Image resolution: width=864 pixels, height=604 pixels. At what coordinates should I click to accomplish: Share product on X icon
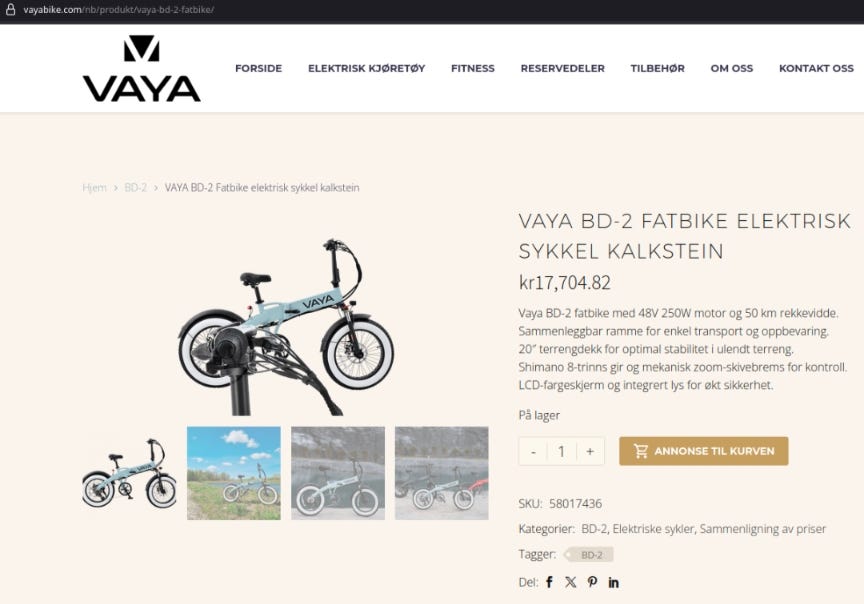pyautogui.click(x=570, y=582)
